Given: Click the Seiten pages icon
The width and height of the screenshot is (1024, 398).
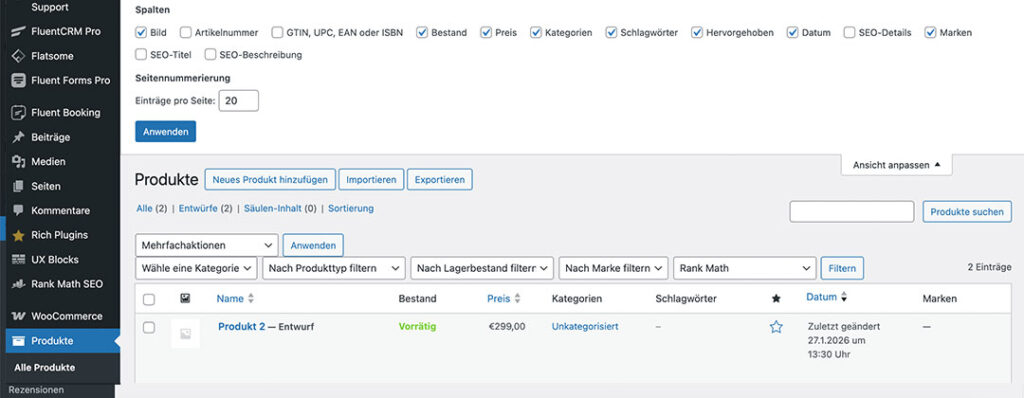Looking at the screenshot, I should [18, 186].
